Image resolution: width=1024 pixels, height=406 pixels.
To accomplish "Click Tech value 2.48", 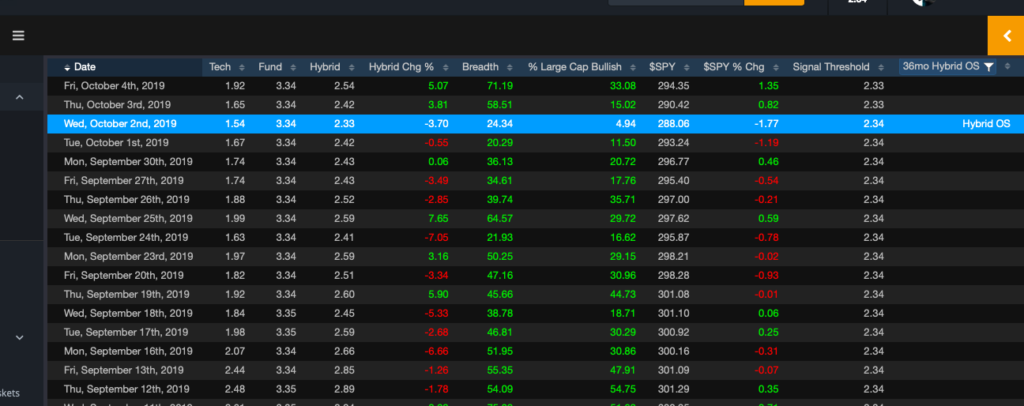I will point(236,389).
